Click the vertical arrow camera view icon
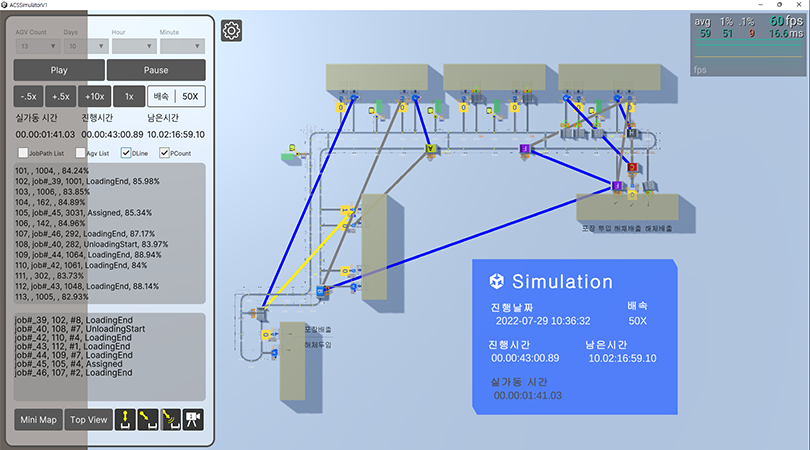 [126, 419]
